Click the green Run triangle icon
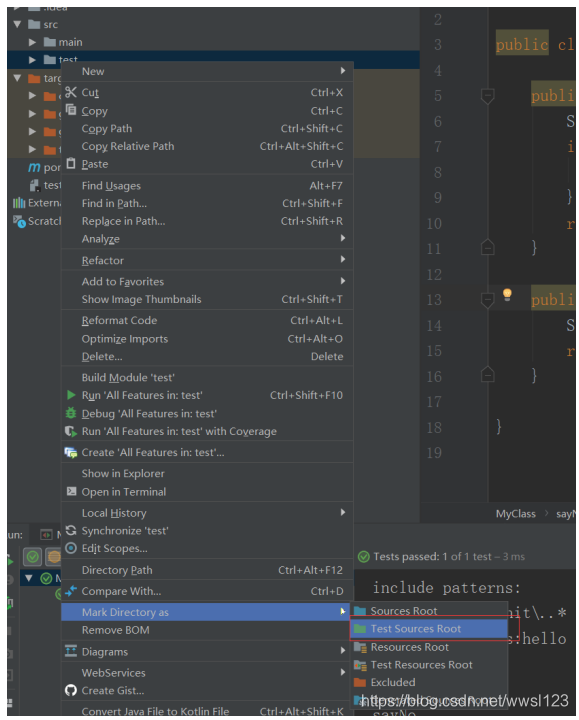 point(71,395)
